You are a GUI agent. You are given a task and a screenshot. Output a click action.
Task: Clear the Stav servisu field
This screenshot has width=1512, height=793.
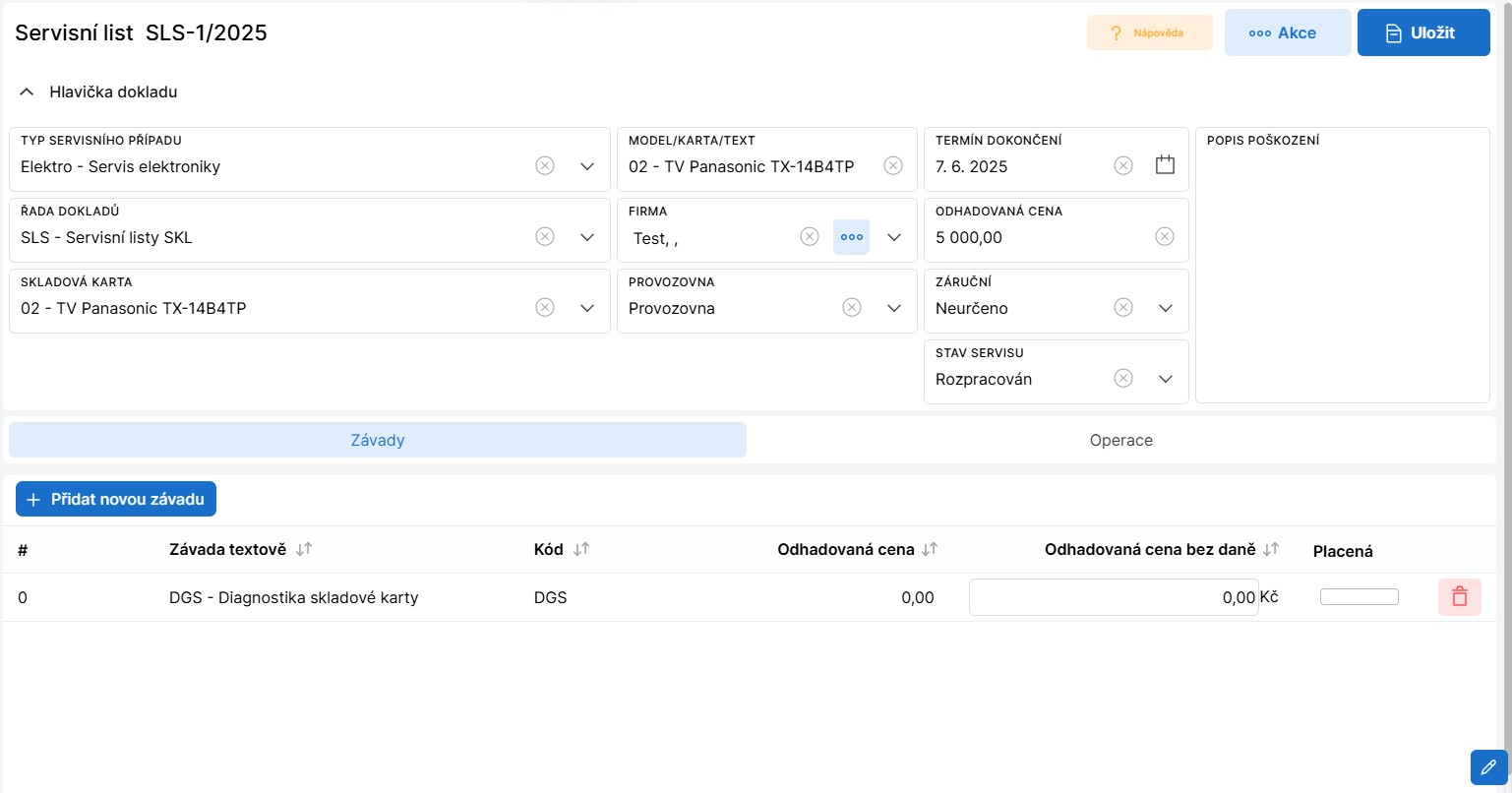1123,378
